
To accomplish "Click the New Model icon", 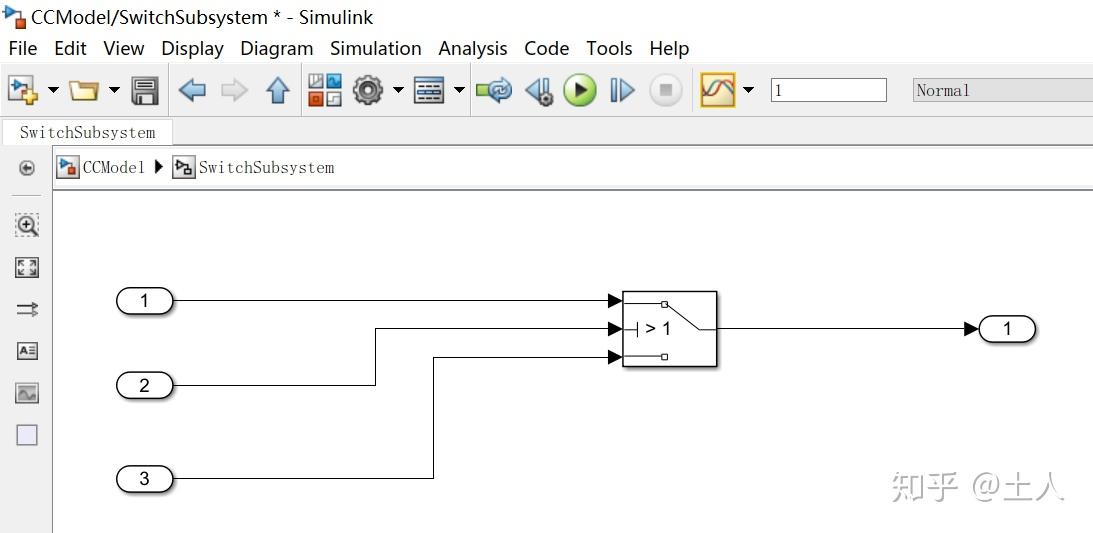I will (22, 90).
